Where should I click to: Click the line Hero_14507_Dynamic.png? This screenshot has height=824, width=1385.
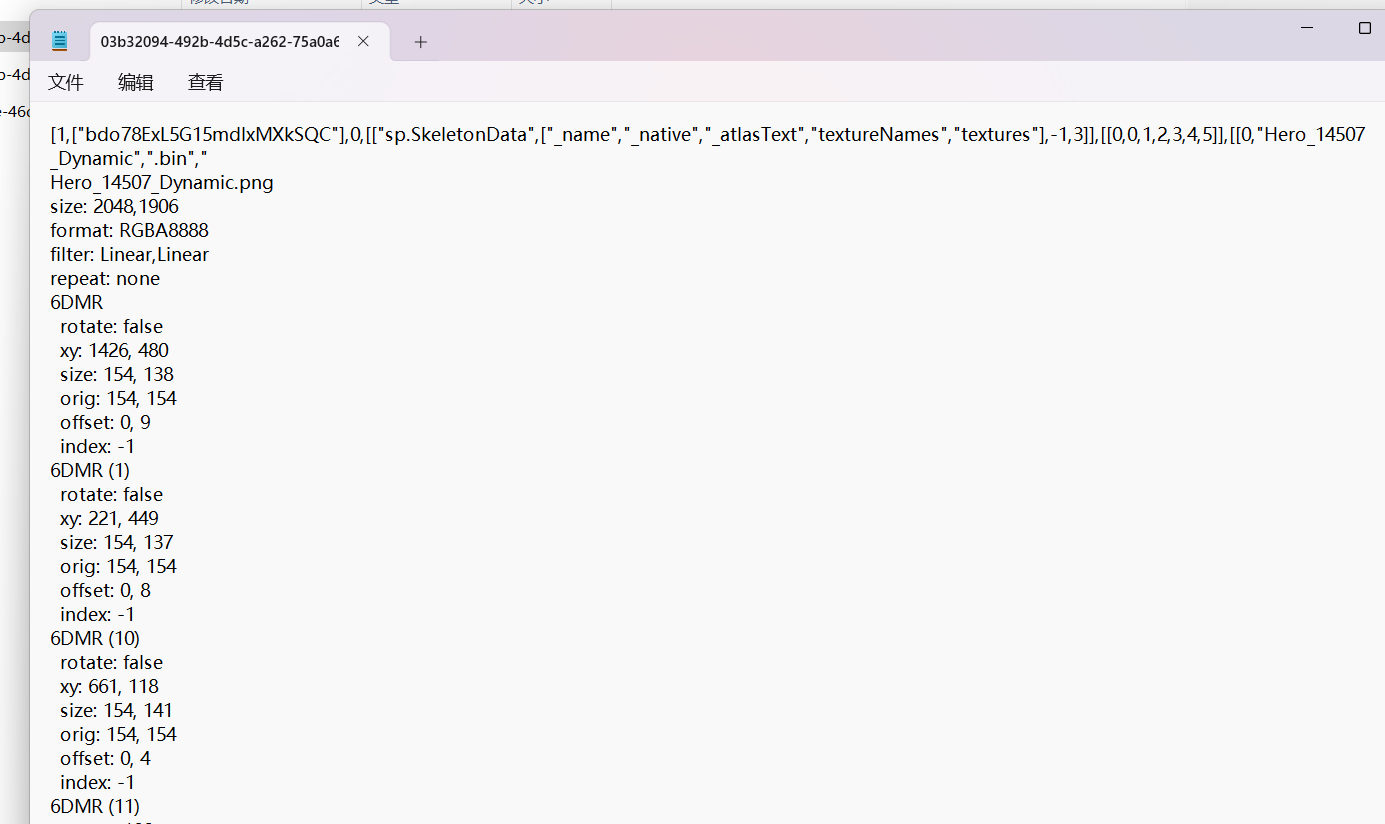(x=162, y=182)
